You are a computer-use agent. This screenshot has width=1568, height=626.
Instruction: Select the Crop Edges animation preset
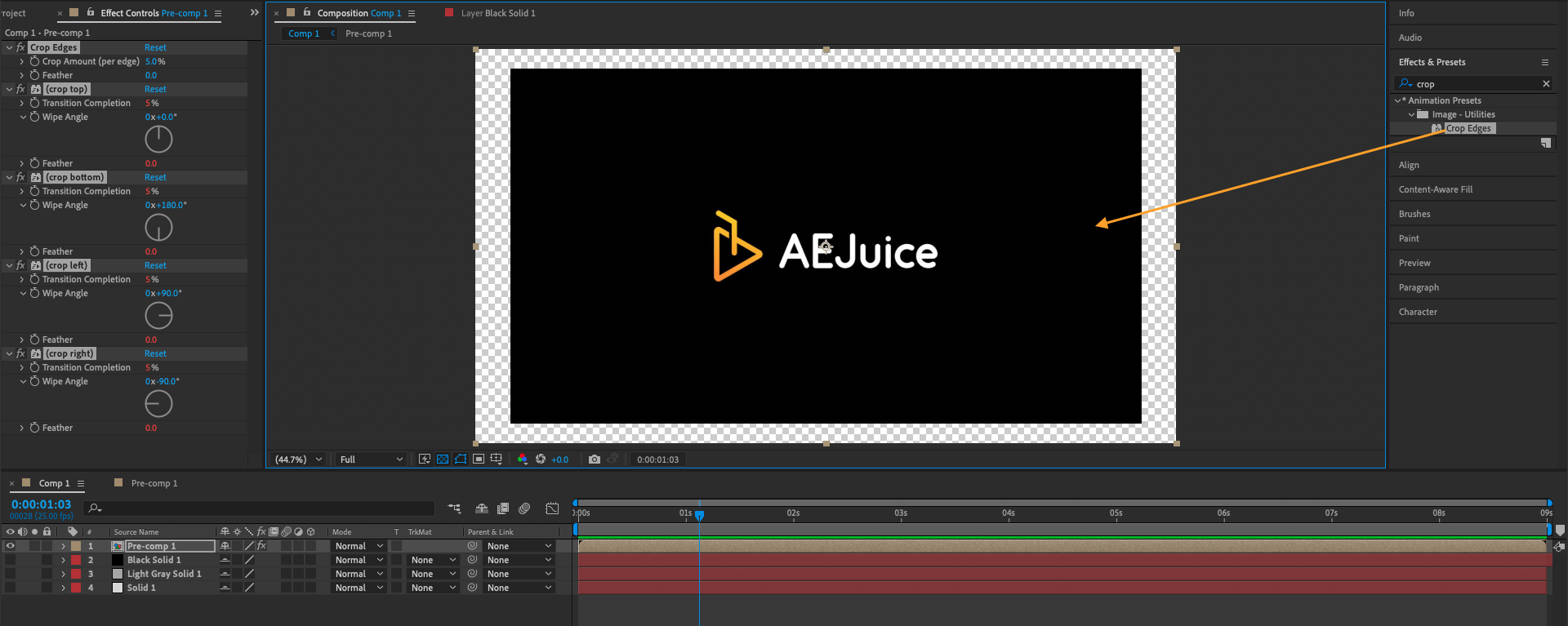[1468, 128]
